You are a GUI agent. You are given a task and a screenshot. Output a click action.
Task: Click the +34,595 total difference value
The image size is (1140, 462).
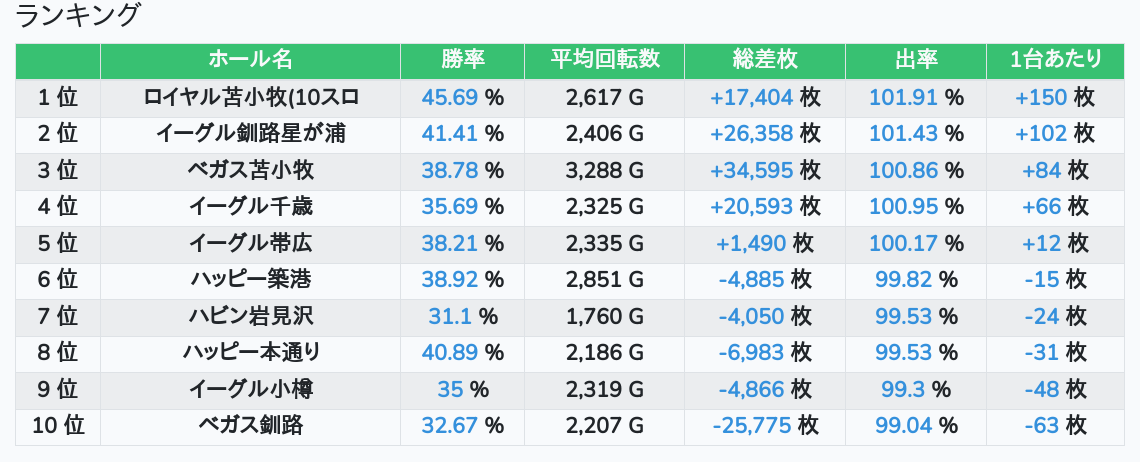pos(751,170)
